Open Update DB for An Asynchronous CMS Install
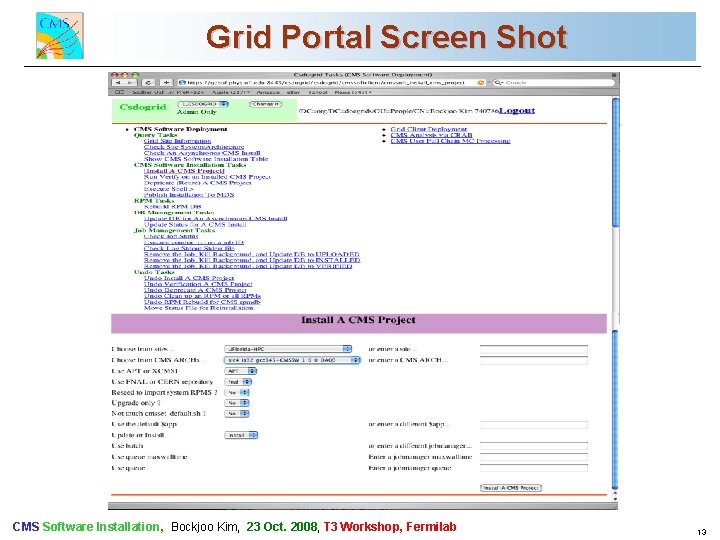 click(x=215, y=219)
